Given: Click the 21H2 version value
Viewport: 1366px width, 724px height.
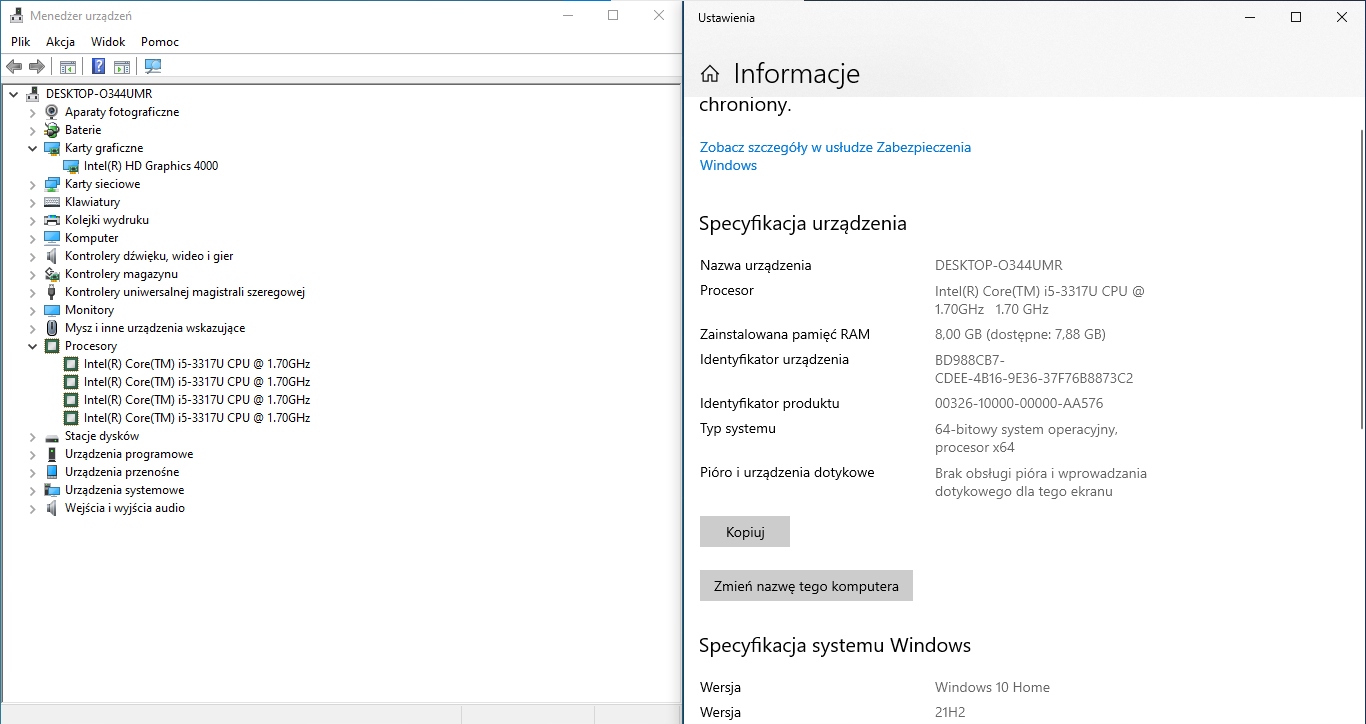Looking at the screenshot, I should coord(951,713).
